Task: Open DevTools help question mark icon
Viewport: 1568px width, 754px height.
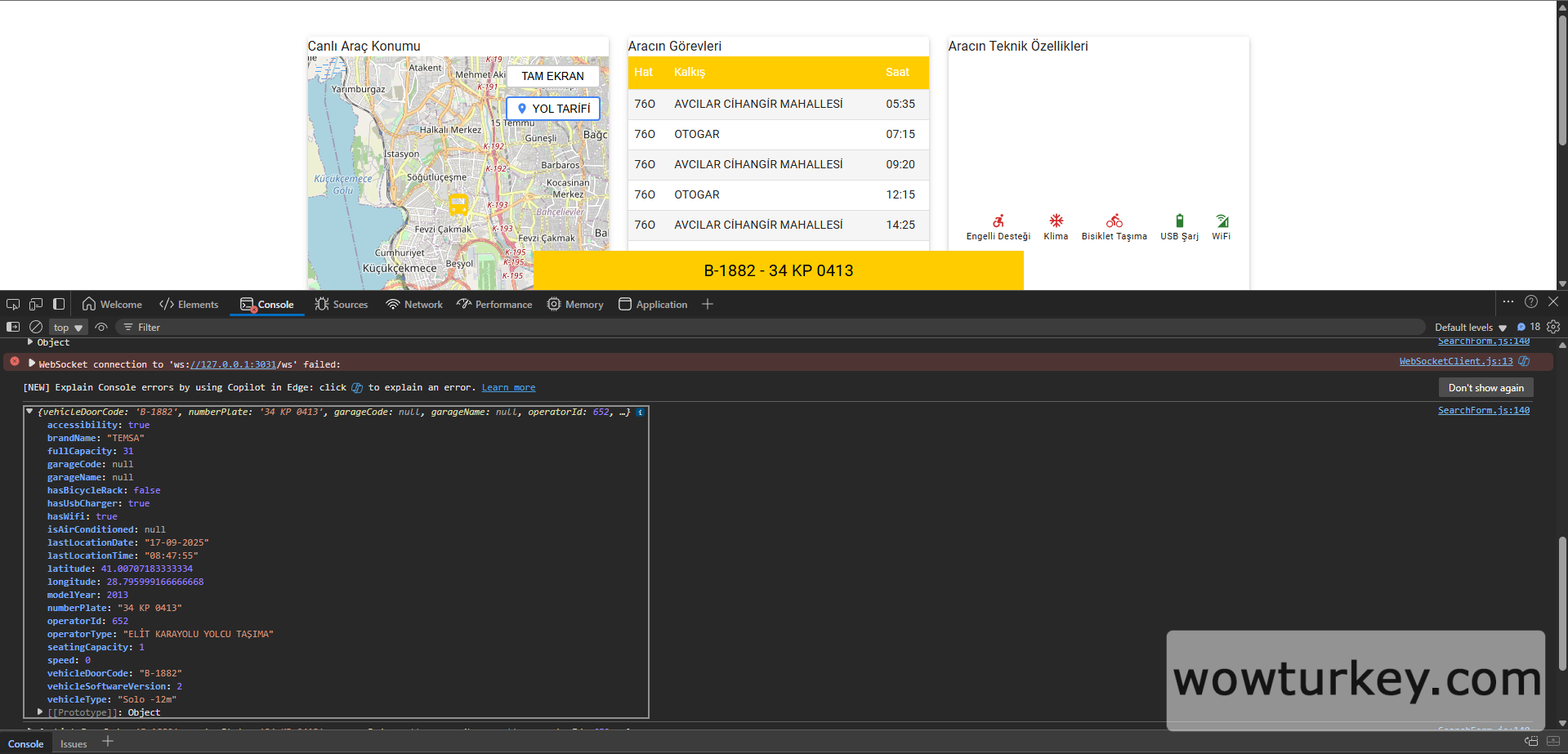Action: [x=1531, y=302]
